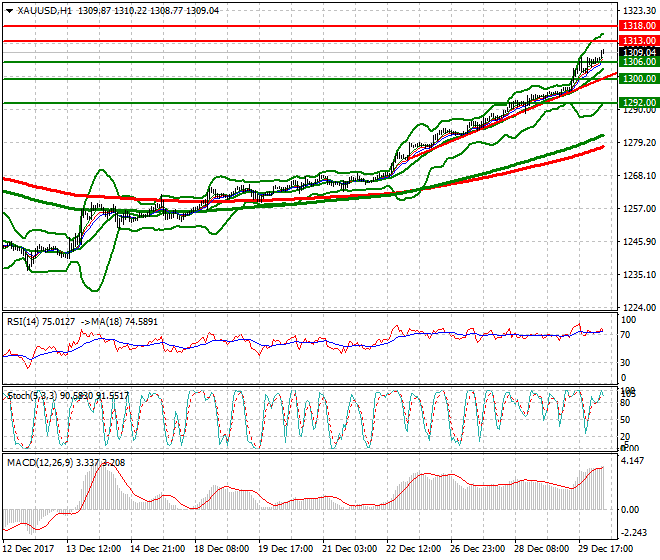
Task: Open the chart menu triangle beside XAUUSD
Action: point(9,11)
